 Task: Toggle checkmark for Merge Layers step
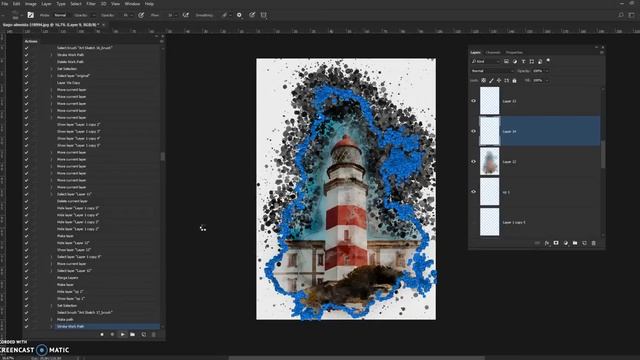tap(27, 278)
